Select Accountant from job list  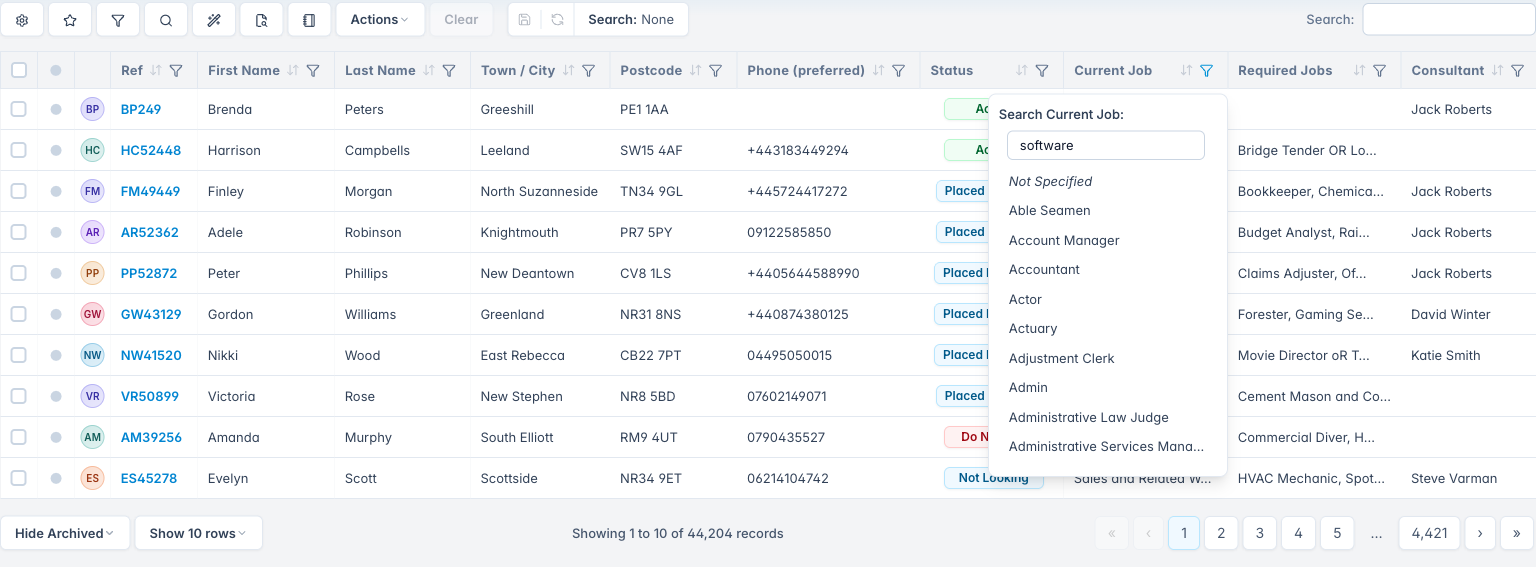(1044, 270)
